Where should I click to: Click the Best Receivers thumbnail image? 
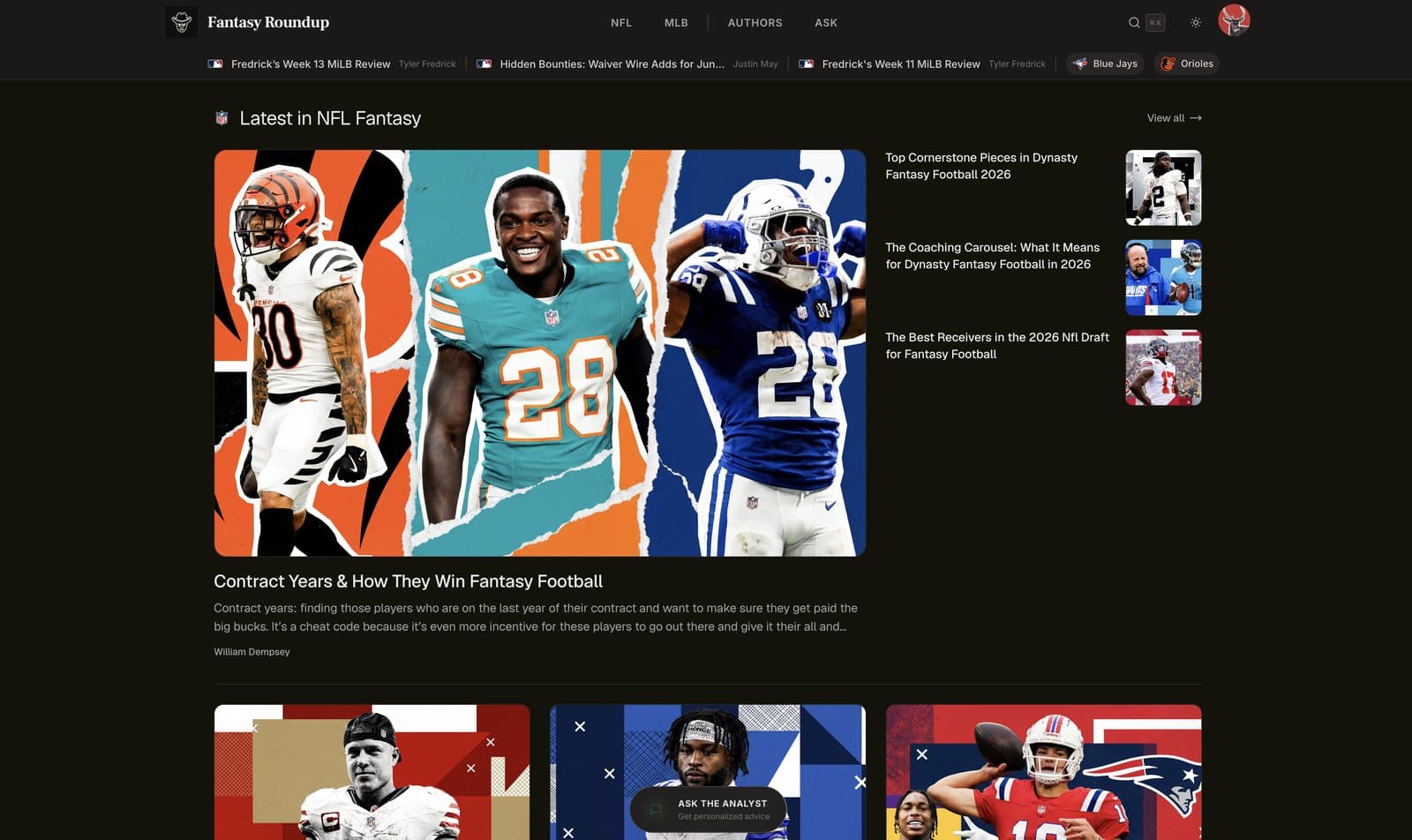1163,368
